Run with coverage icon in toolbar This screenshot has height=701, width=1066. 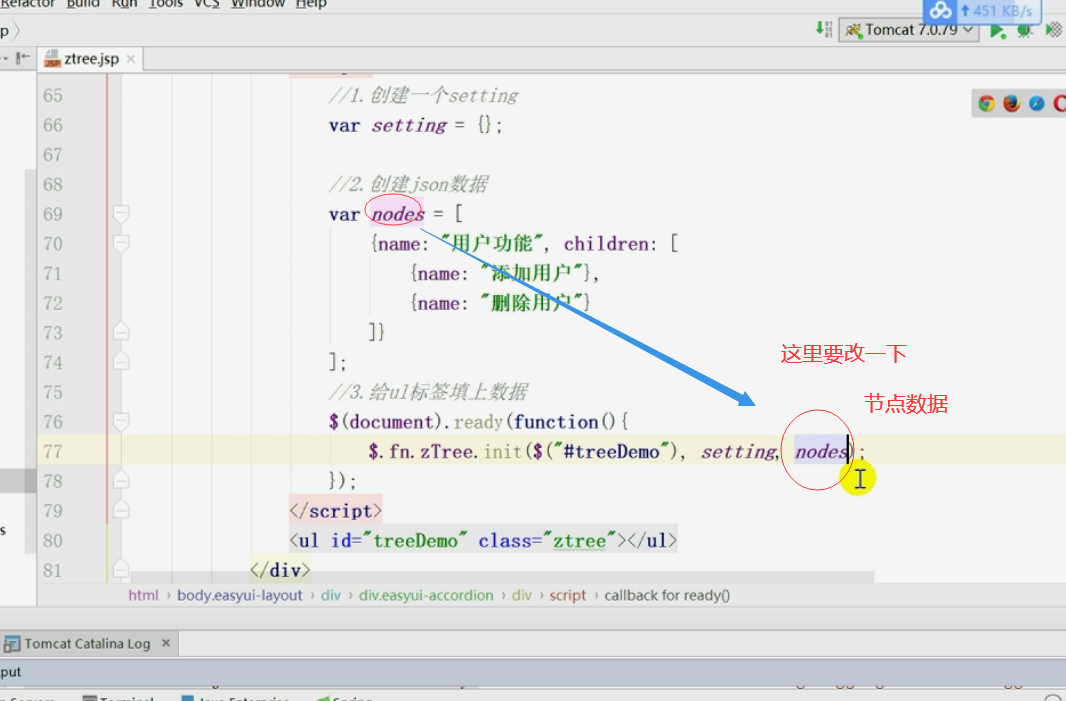coord(1053,31)
